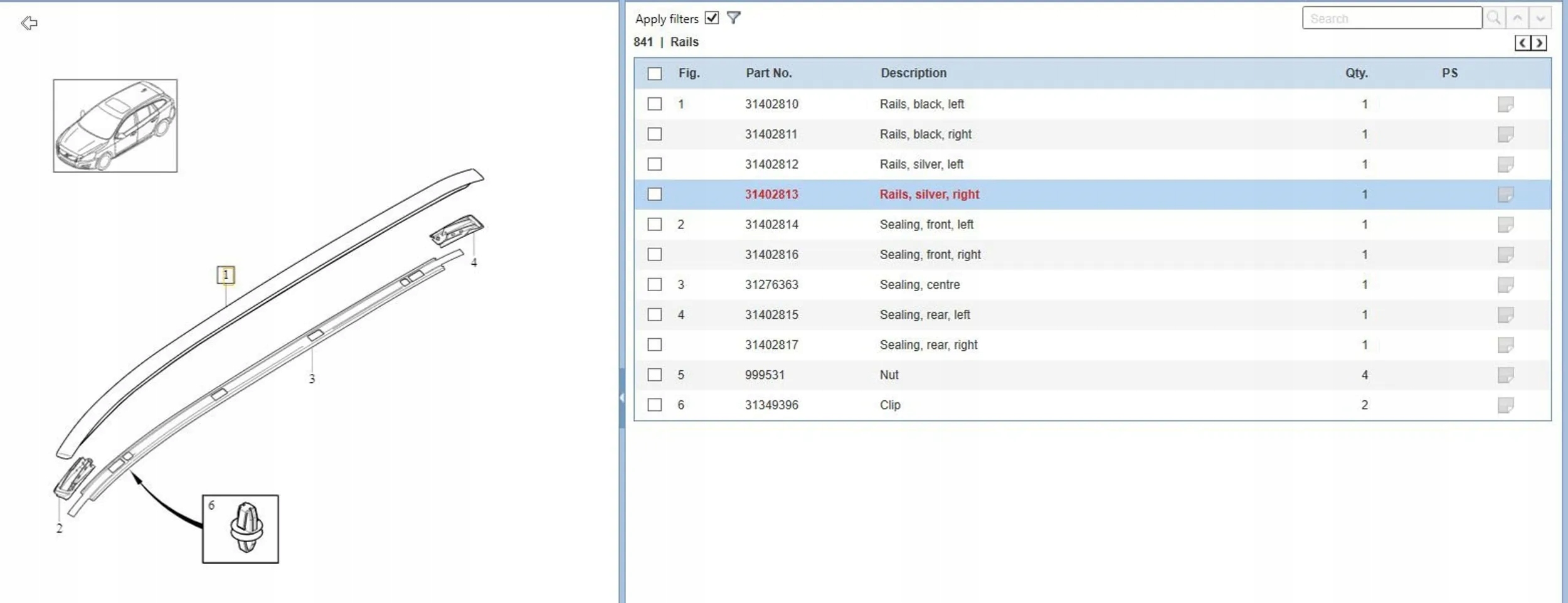
Task: Open note icon for Rails, black, right
Action: click(1505, 134)
